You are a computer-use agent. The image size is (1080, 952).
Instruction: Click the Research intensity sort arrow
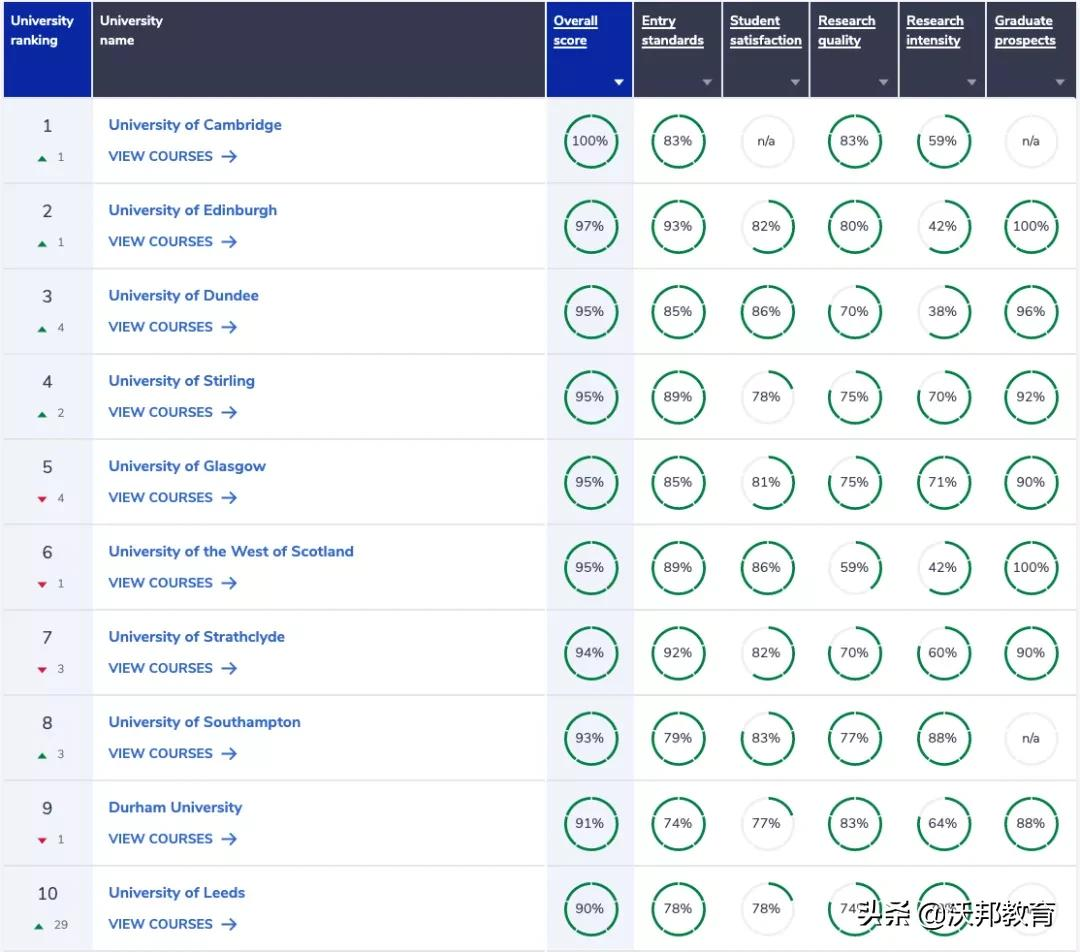click(971, 82)
